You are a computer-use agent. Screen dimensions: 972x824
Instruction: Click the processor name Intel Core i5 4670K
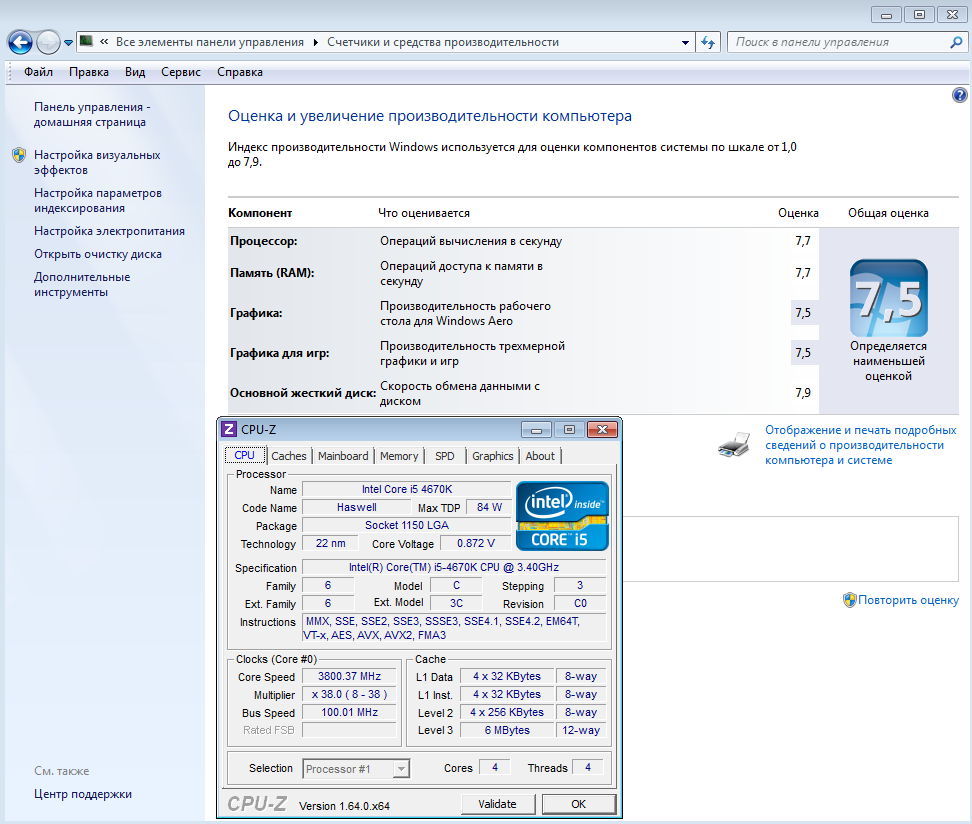pyautogui.click(x=407, y=489)
